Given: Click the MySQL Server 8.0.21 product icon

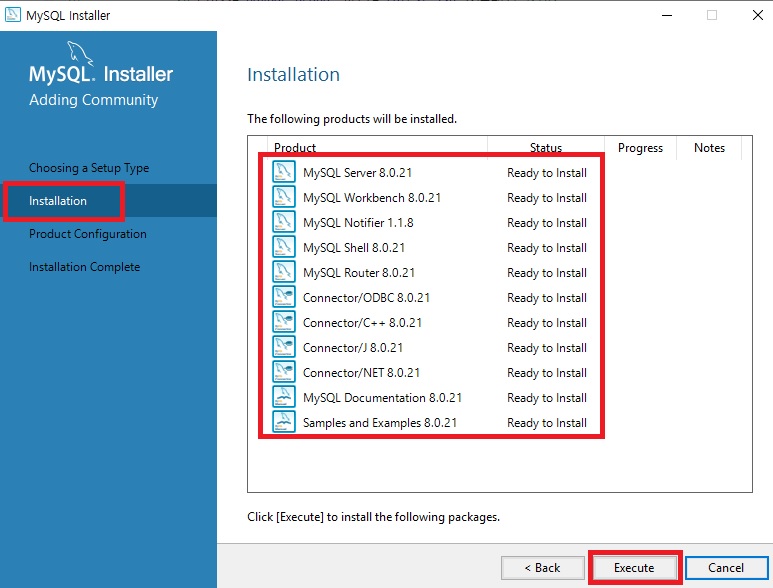Looking at the screenshot, I should point(284,172).
